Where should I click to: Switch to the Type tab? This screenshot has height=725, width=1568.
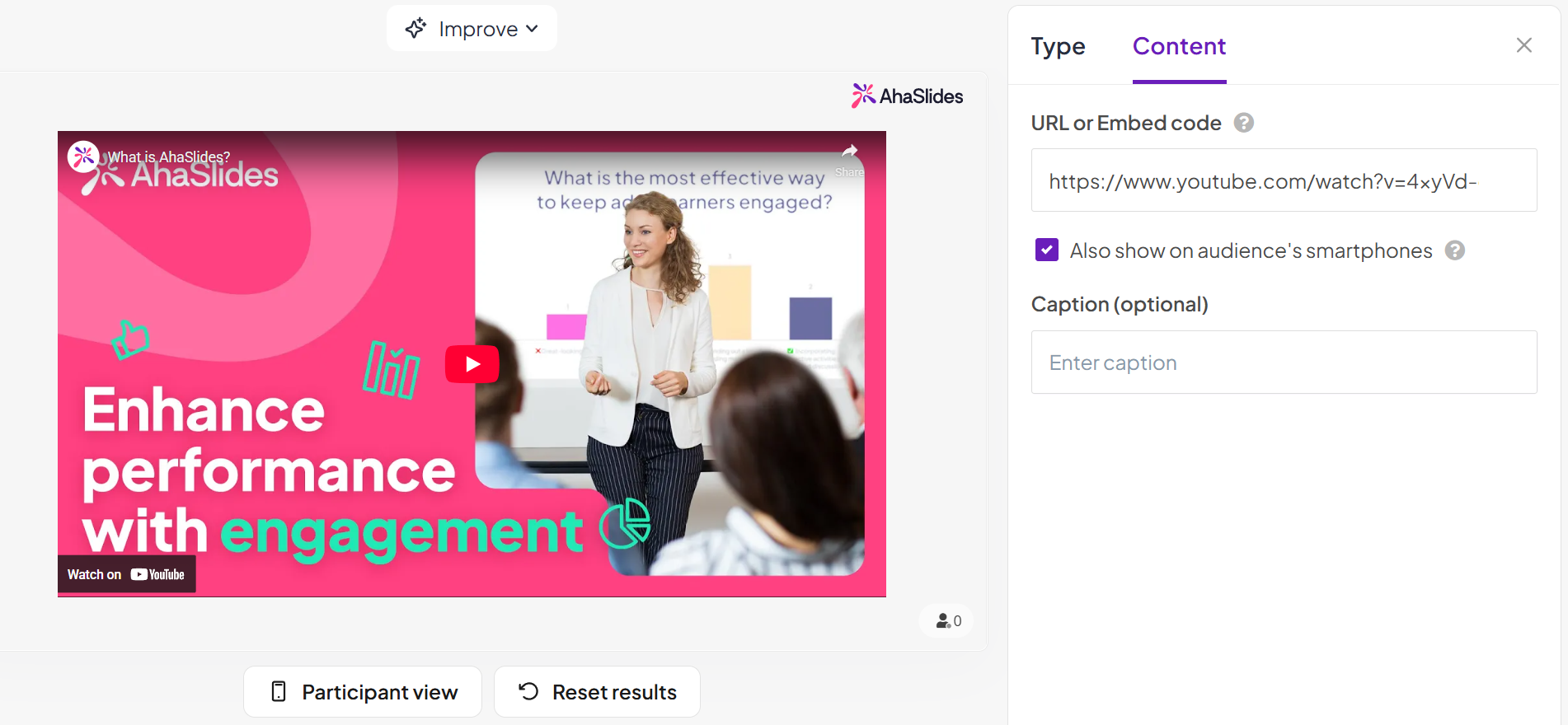(1058, 47)
